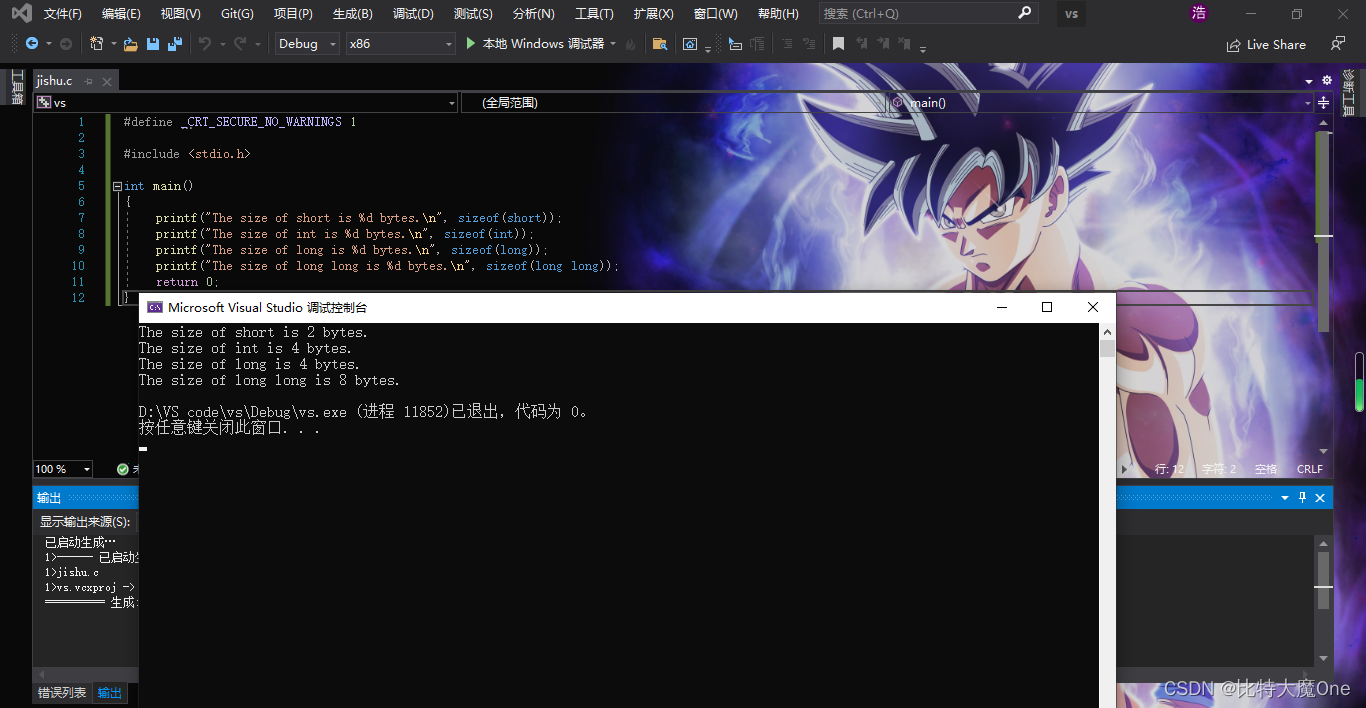Open the feedback person icon at top right
The image size is (1366, 708).
(1337, 44)
